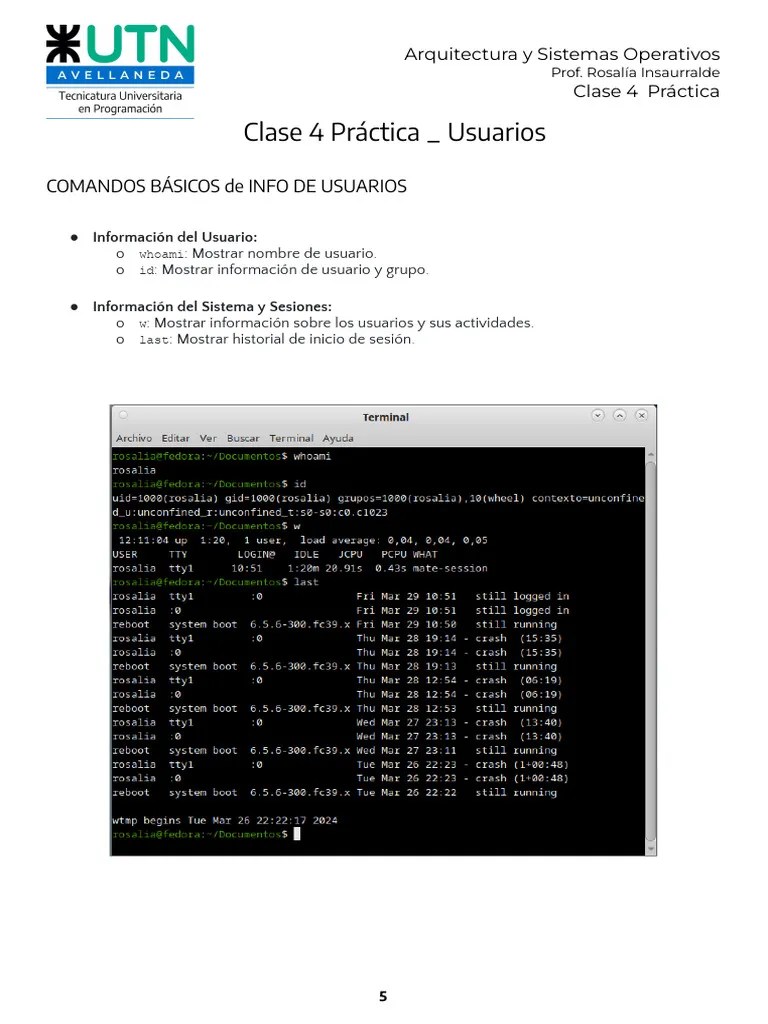
Task: Click the 'Prof. Rosalía Insaurralde' header text
Action: pyautogui.click(x=635, y=72)
